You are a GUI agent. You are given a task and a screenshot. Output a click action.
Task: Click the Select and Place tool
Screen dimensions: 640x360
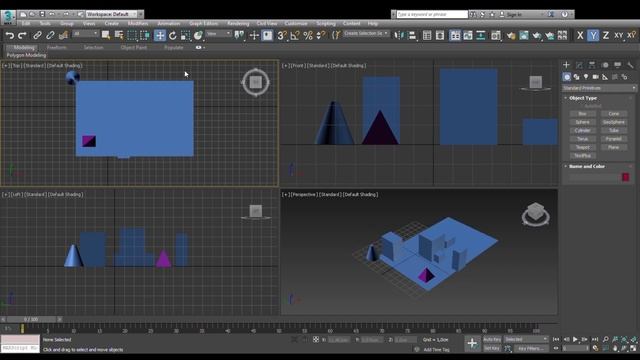(x=198, y=36)
